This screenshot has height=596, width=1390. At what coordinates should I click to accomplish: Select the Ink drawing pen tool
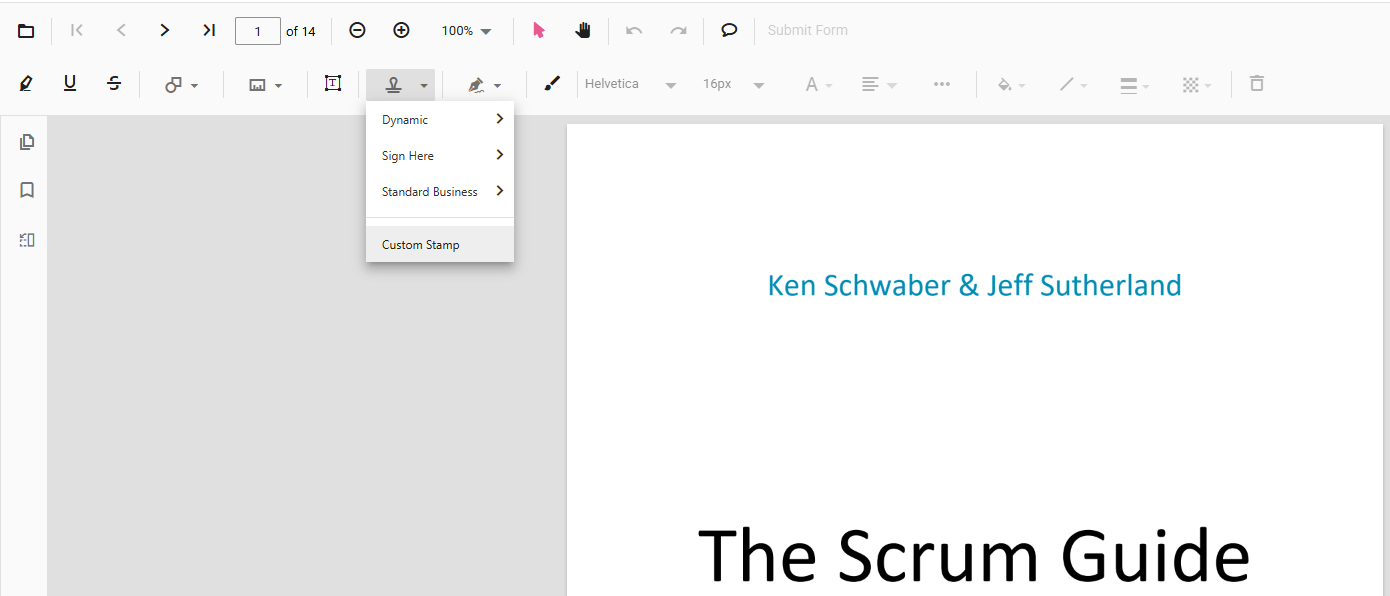[x=552, y=84]
